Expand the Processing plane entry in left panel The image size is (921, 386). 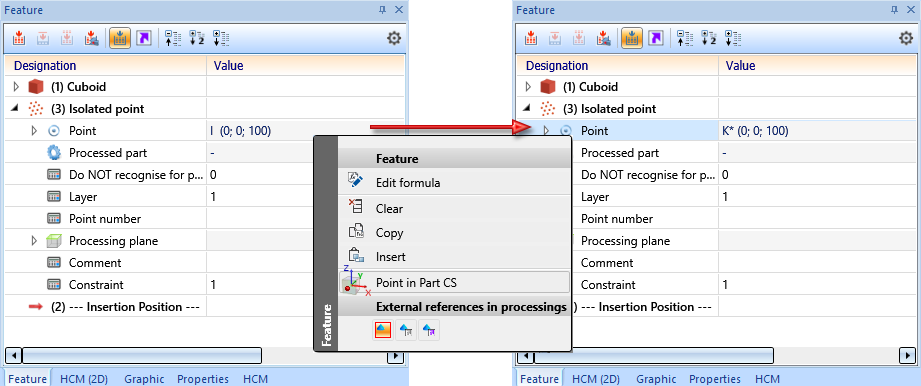(x=34, y=241)
